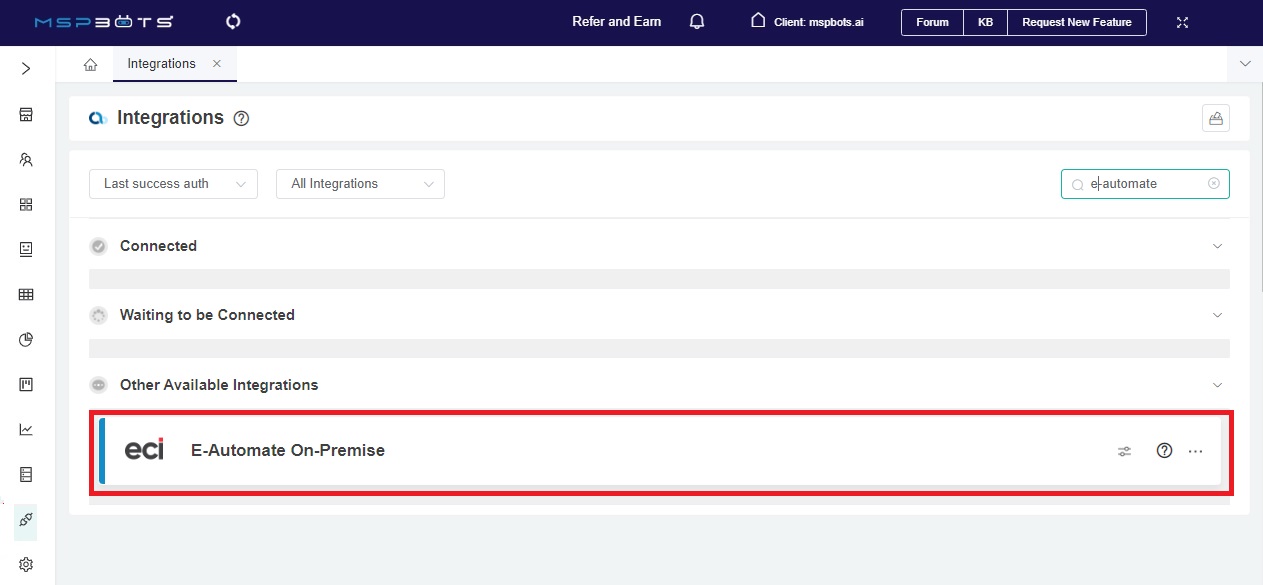Viewport: 1263px width, 585px height.
Task: Expand the left sidebar navigation arrow
Action: [x=26, y=68]
